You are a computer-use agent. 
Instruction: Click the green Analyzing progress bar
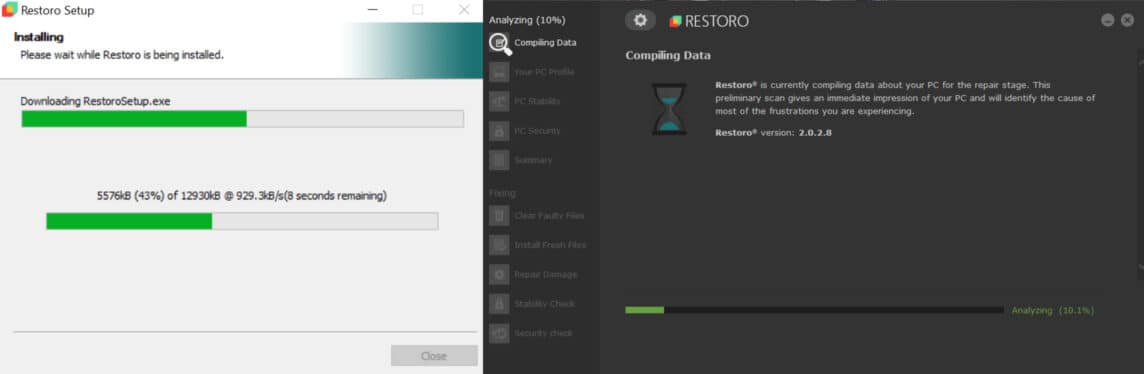click(814, 310)
